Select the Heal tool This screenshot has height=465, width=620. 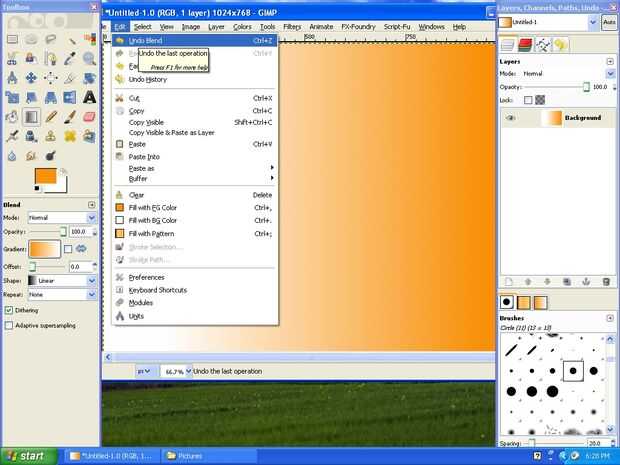[70, 136]
